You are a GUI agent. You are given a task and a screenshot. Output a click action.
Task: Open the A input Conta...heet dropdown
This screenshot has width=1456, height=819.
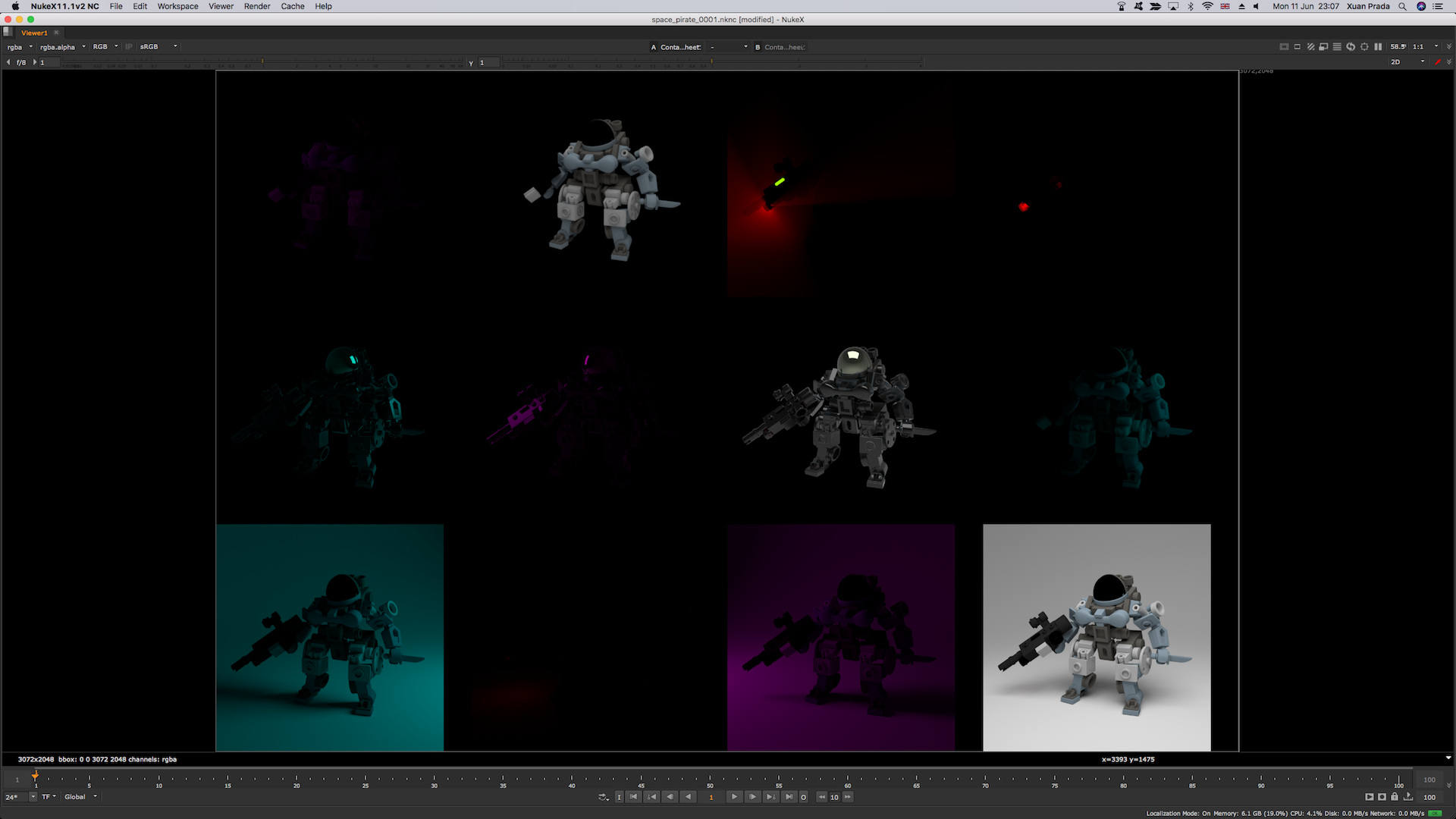point(680,47)
